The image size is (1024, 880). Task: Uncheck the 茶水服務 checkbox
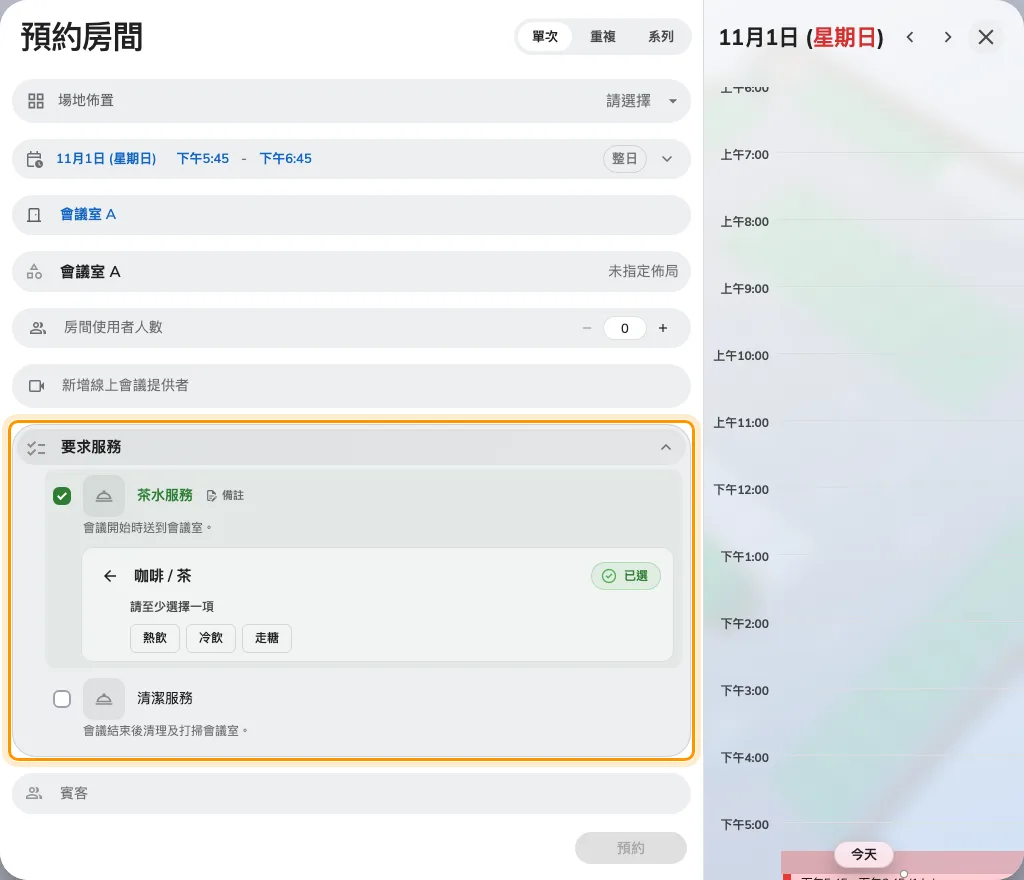click(x=62, y=496)
